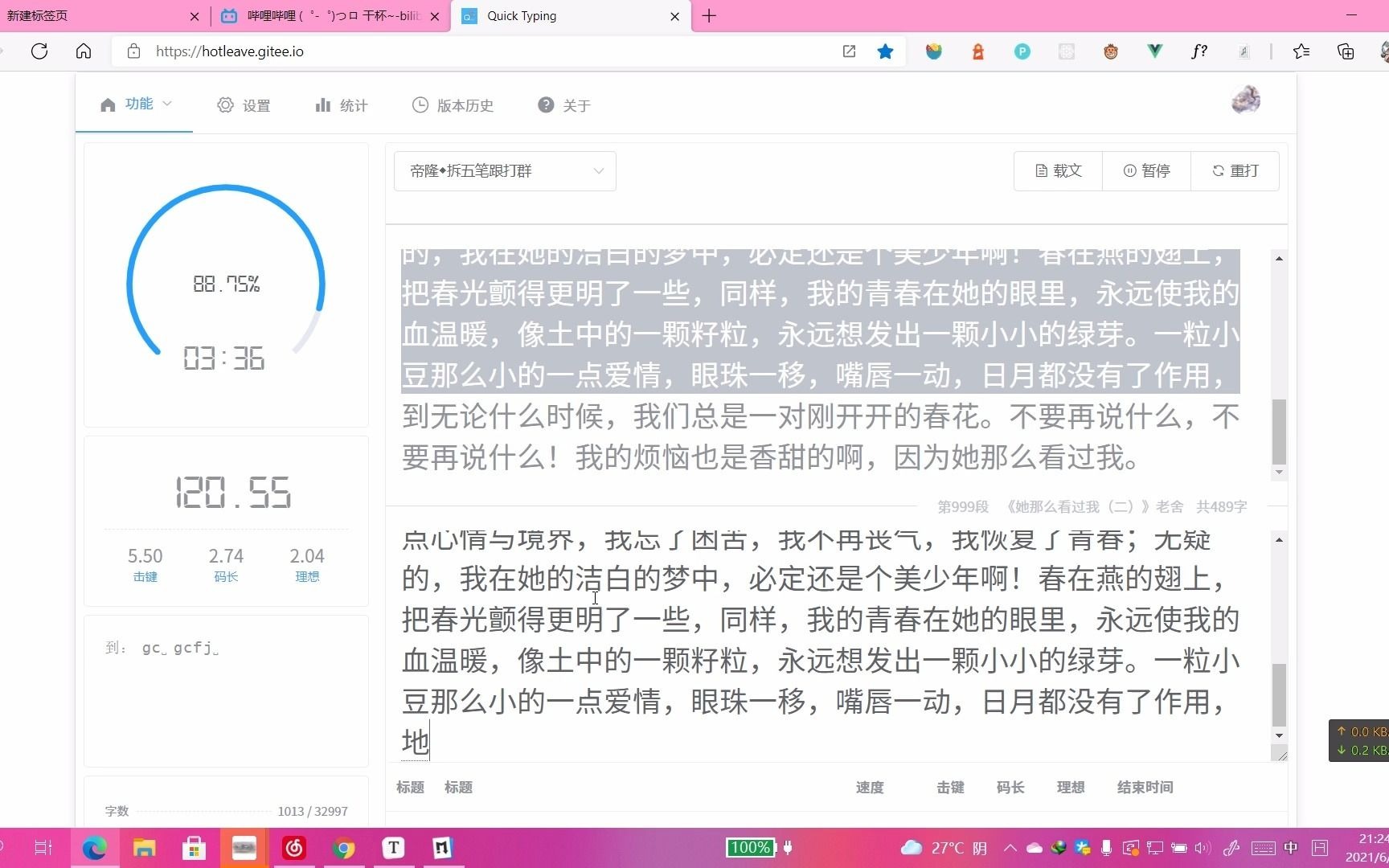The height and width of the screenshot is (868, 1389).
Task: Open a new browser tab
Action: (709, 16)
